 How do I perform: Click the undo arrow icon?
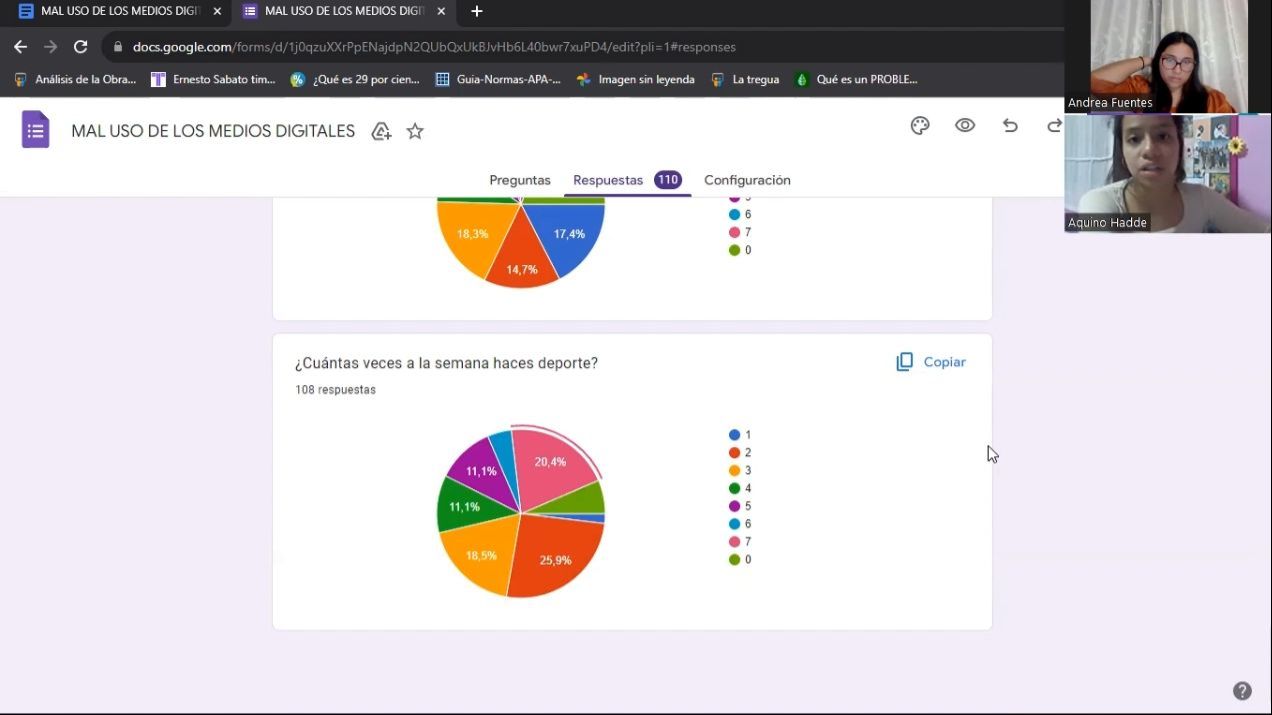1010,125
